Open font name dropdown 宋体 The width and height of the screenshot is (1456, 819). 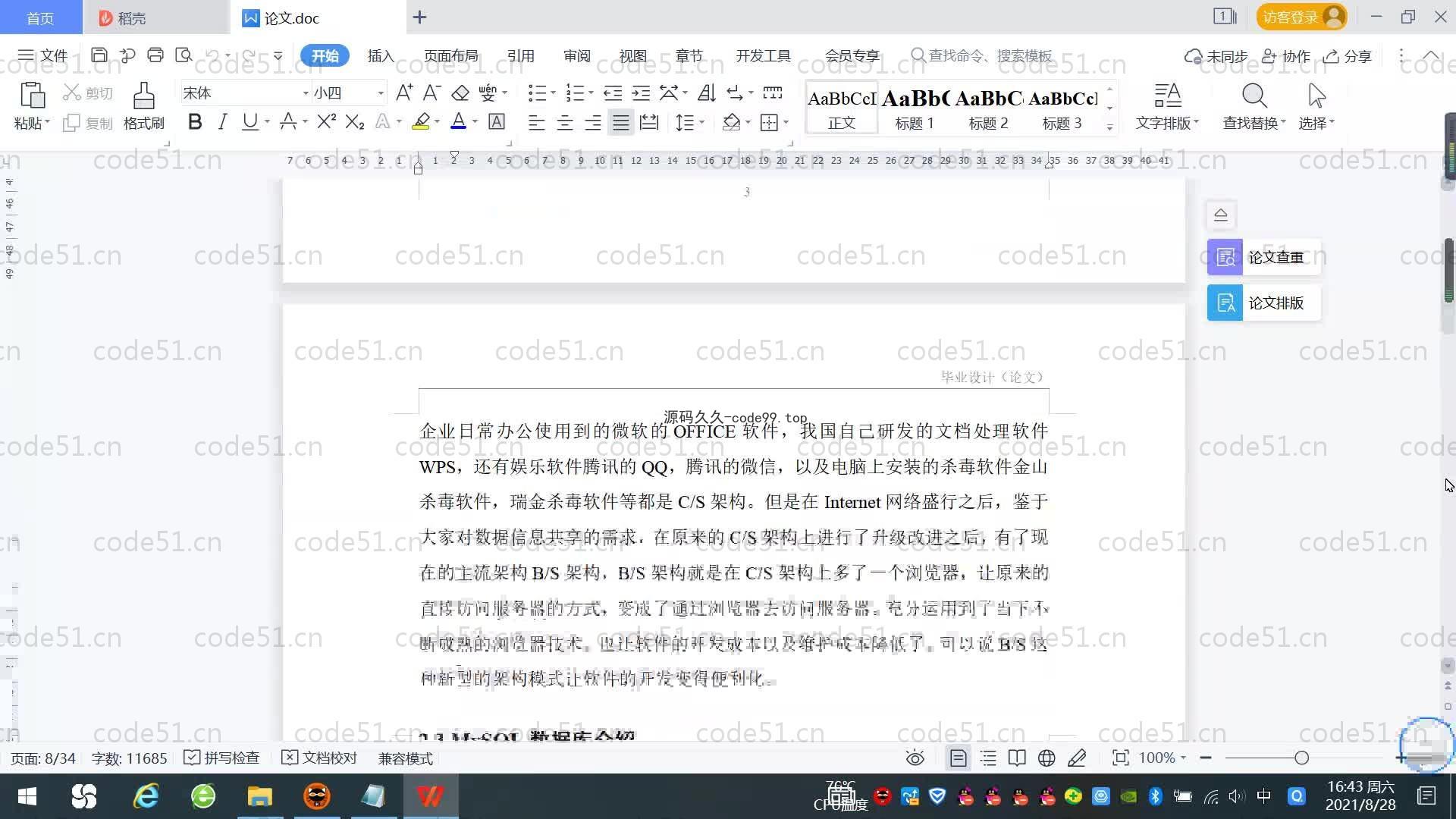click(x=306, y=93)
